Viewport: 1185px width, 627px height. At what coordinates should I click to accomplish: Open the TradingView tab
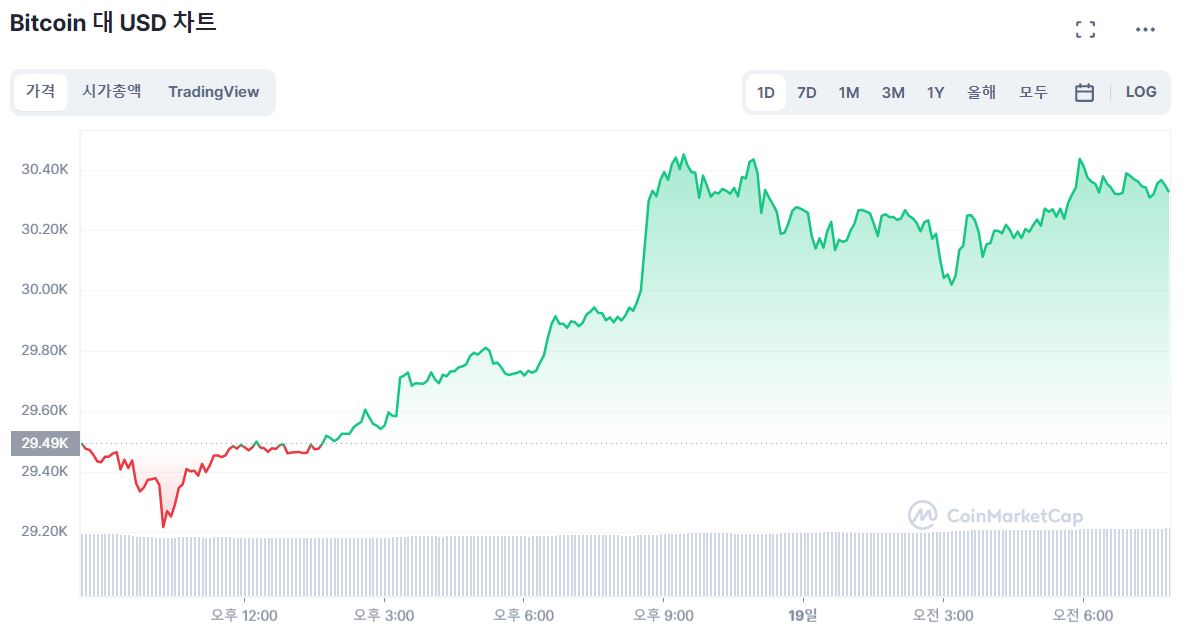pos(213,91)
